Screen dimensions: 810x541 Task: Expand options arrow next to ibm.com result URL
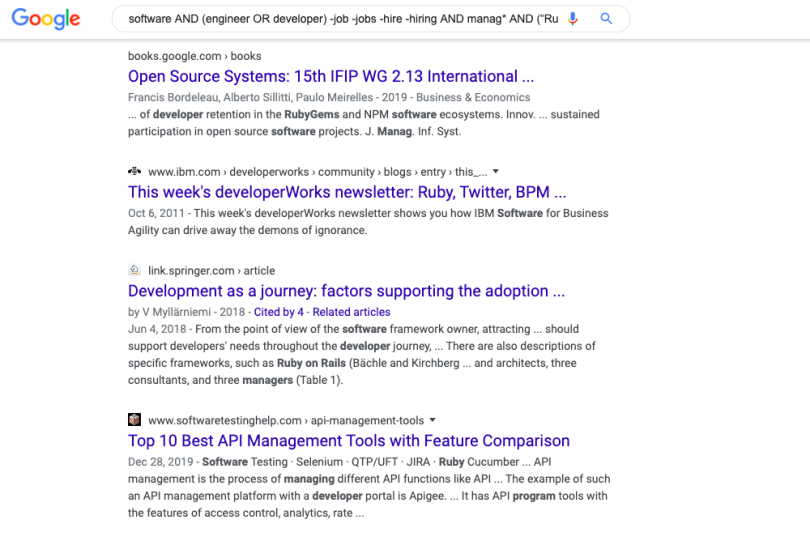point(496,172)
